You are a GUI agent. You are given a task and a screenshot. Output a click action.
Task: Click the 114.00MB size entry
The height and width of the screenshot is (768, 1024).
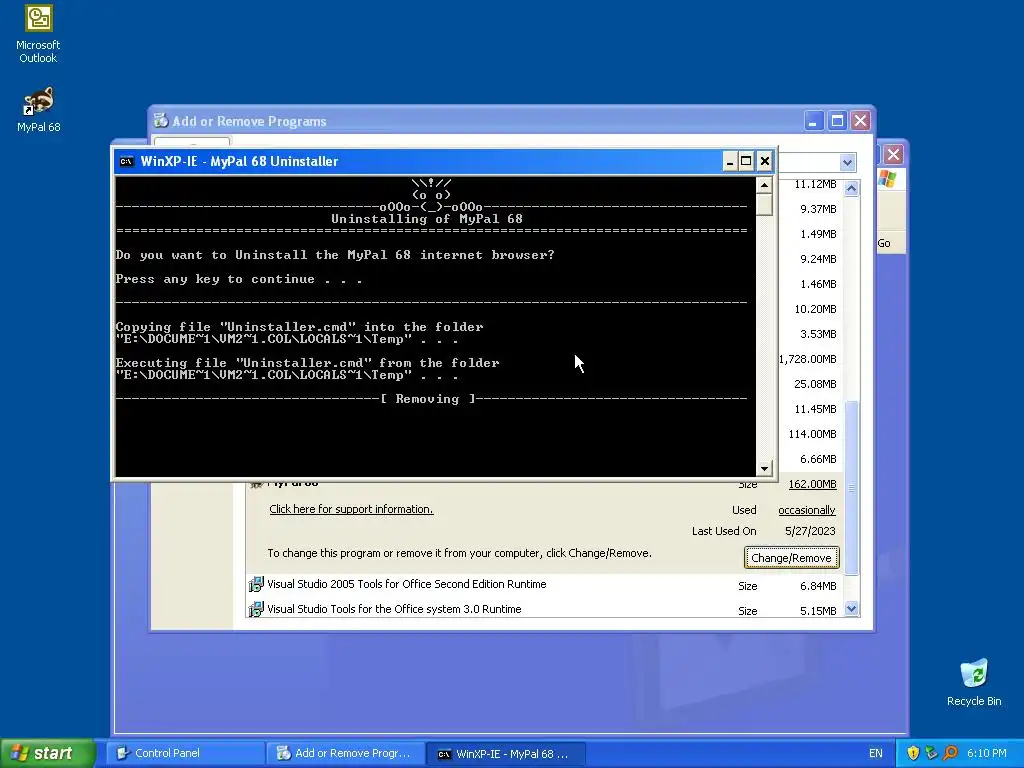(812, 434)
